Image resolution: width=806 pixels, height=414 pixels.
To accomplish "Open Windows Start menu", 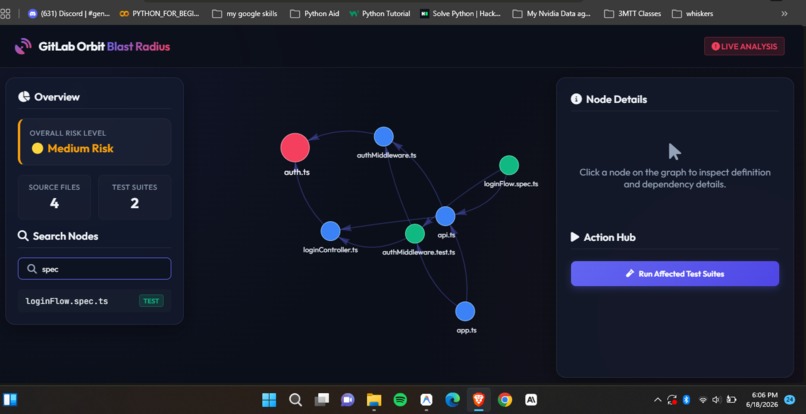I will click(x=269, y=400).
